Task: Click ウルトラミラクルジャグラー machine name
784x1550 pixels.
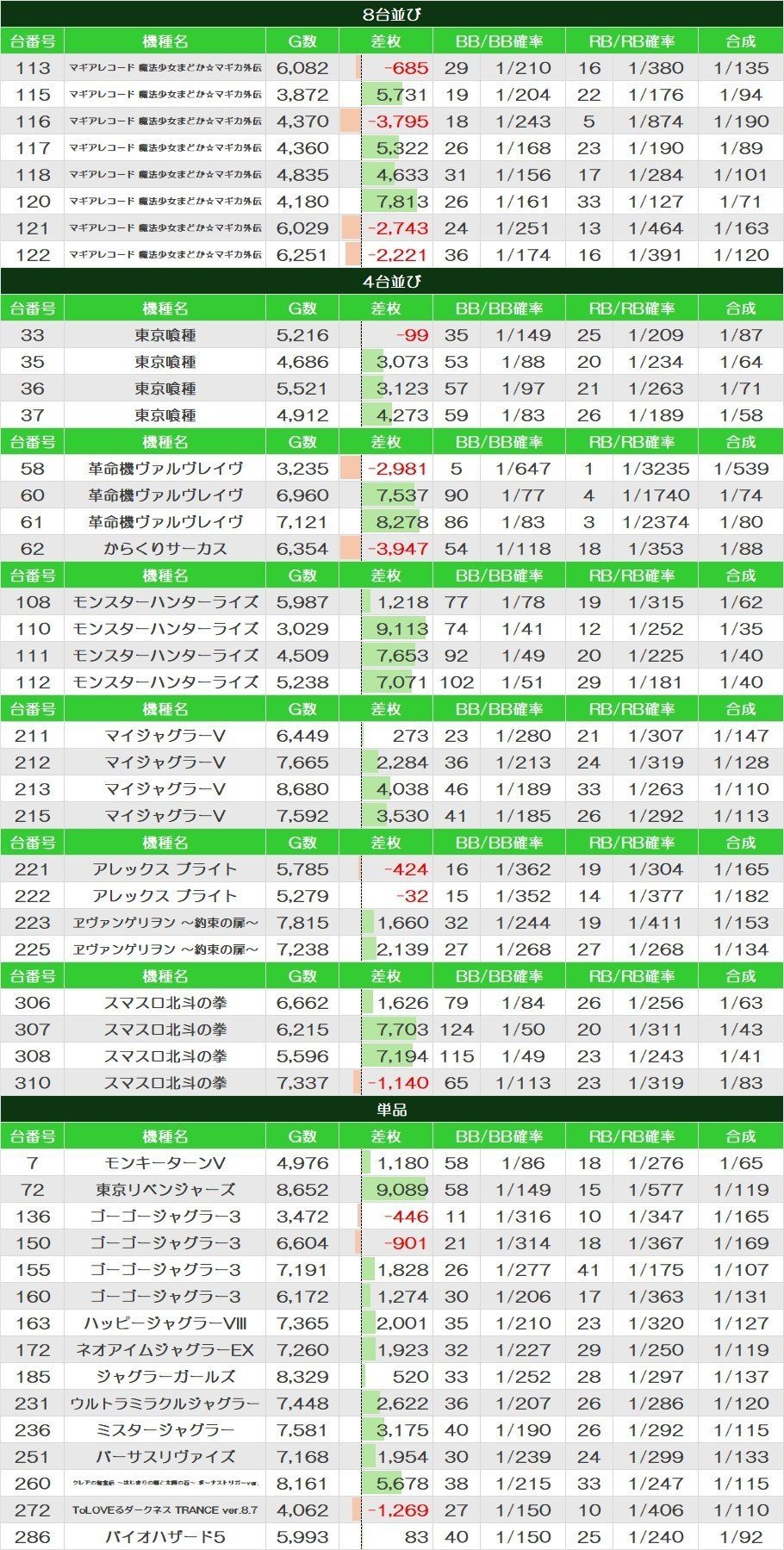Action: (165, 1404)
